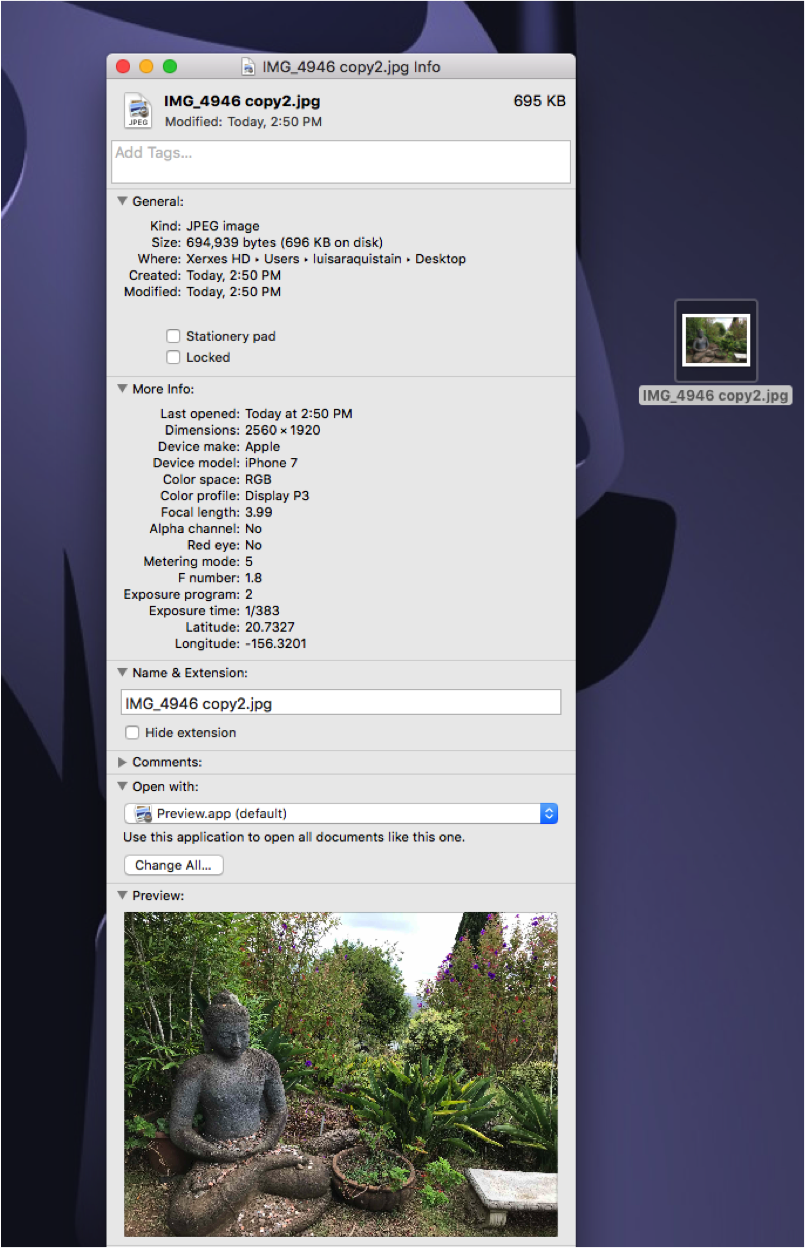Screen dimensions: 805x1248
Task: Click the file name text field
Action: (x=340, y=703)
